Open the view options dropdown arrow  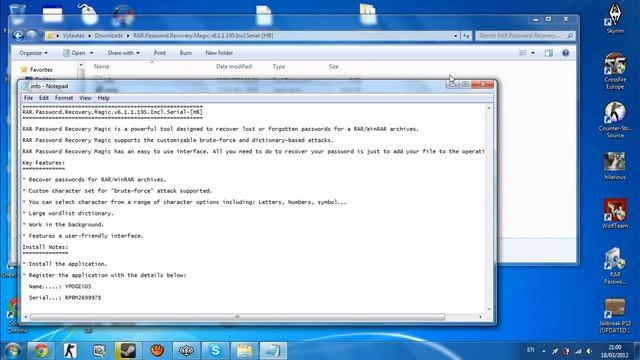click(533, 53)
